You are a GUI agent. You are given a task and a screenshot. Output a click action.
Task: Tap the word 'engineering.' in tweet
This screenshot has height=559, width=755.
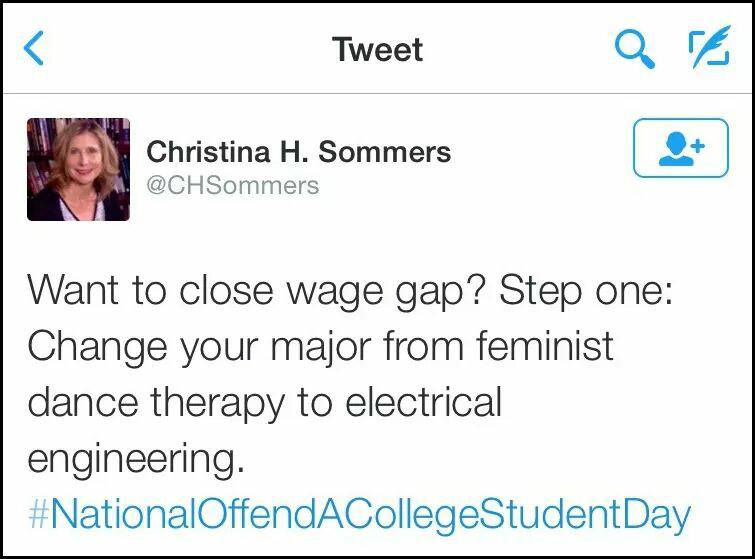coord(136,460)
